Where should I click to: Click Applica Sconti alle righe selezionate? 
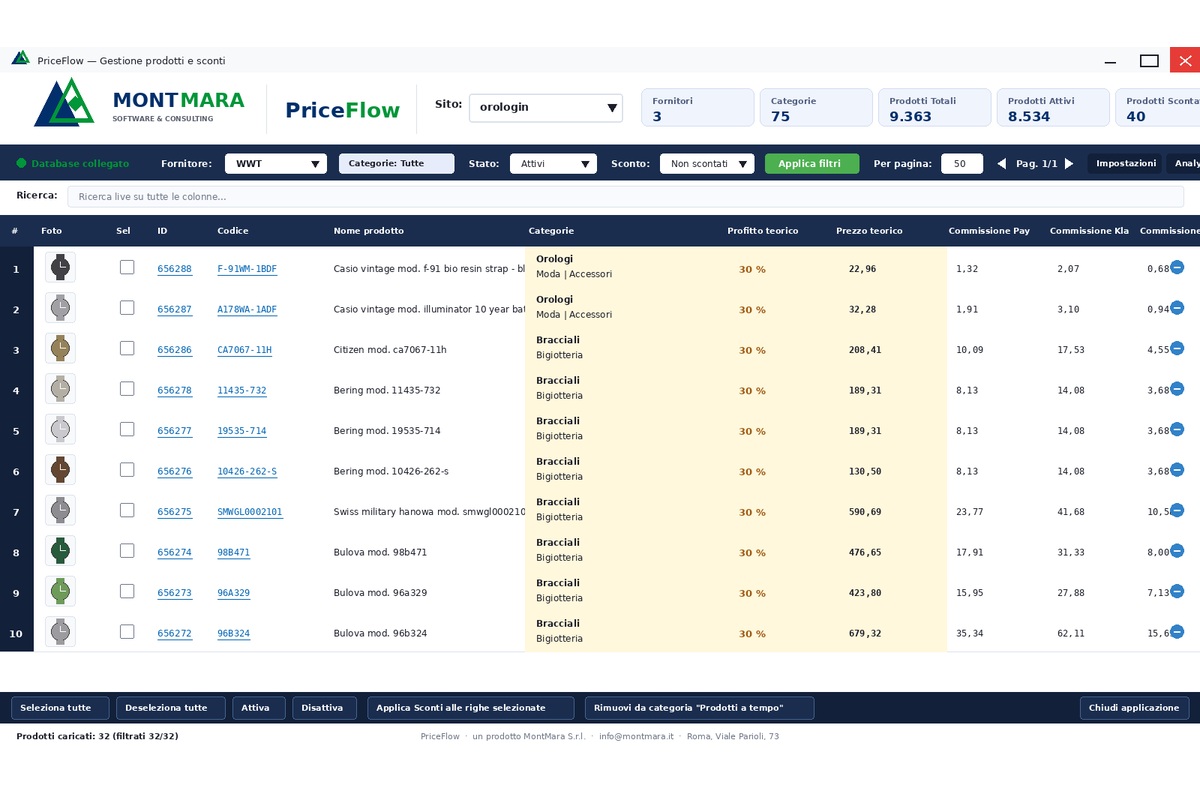click(x=471, y=708)
